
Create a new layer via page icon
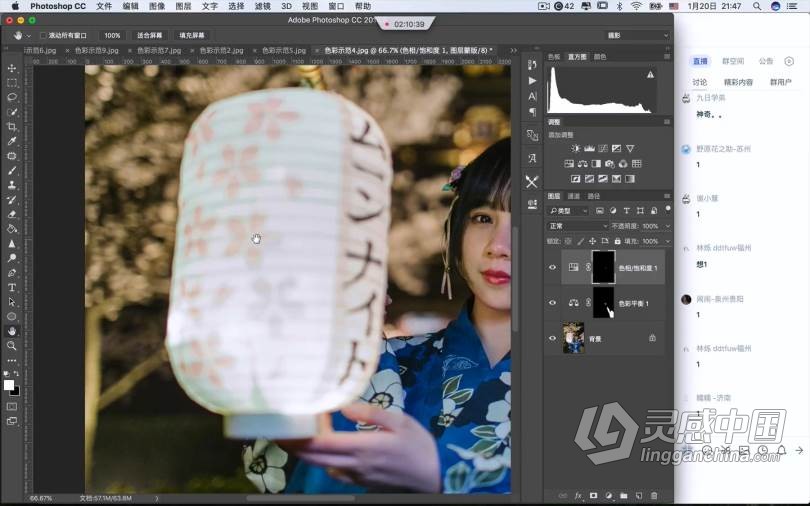point(639,496)
